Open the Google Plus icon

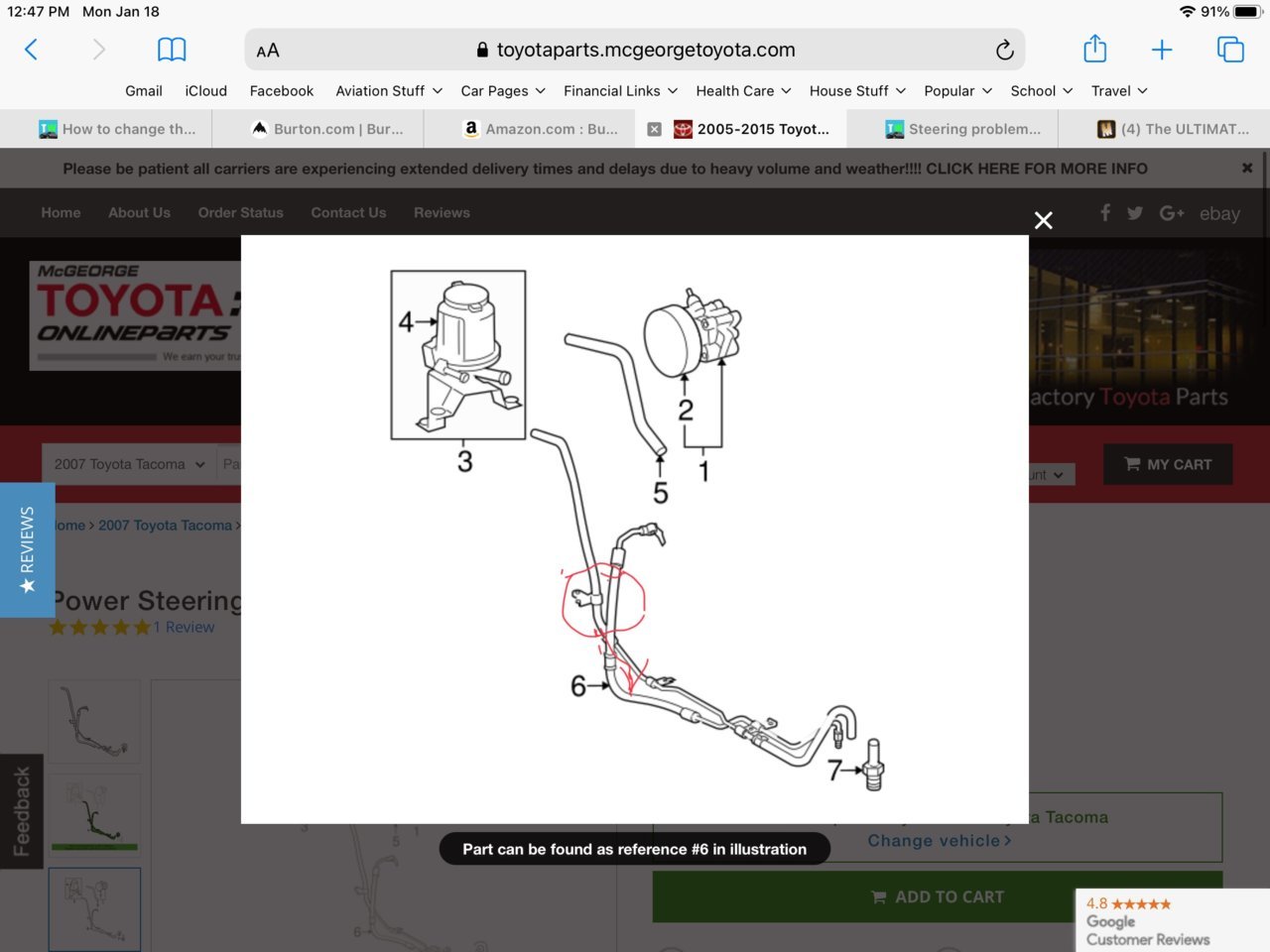1172,212
